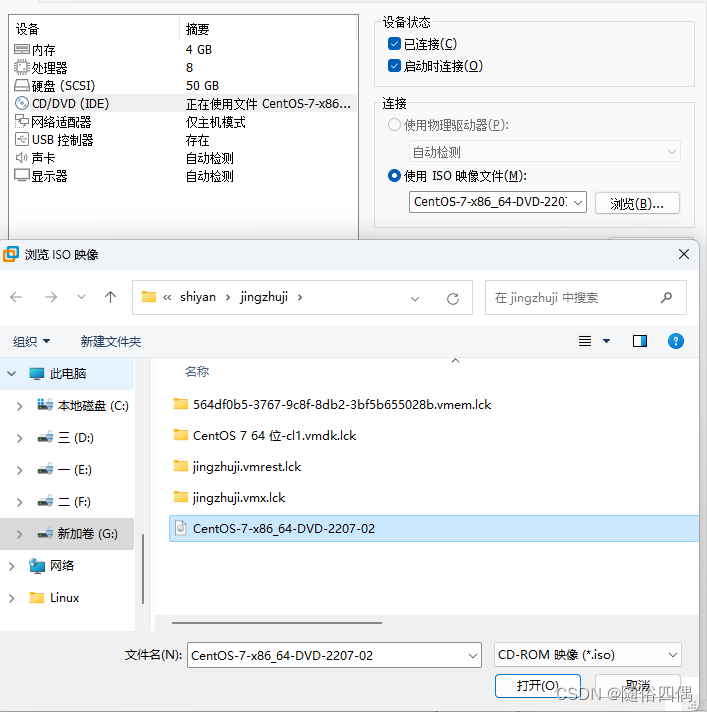Select the CentOS 7 64 位-cl1.vmdk.lck folder icon
Image resolution: width=707 pixels, height=712 pixels.
click(181, 435)
